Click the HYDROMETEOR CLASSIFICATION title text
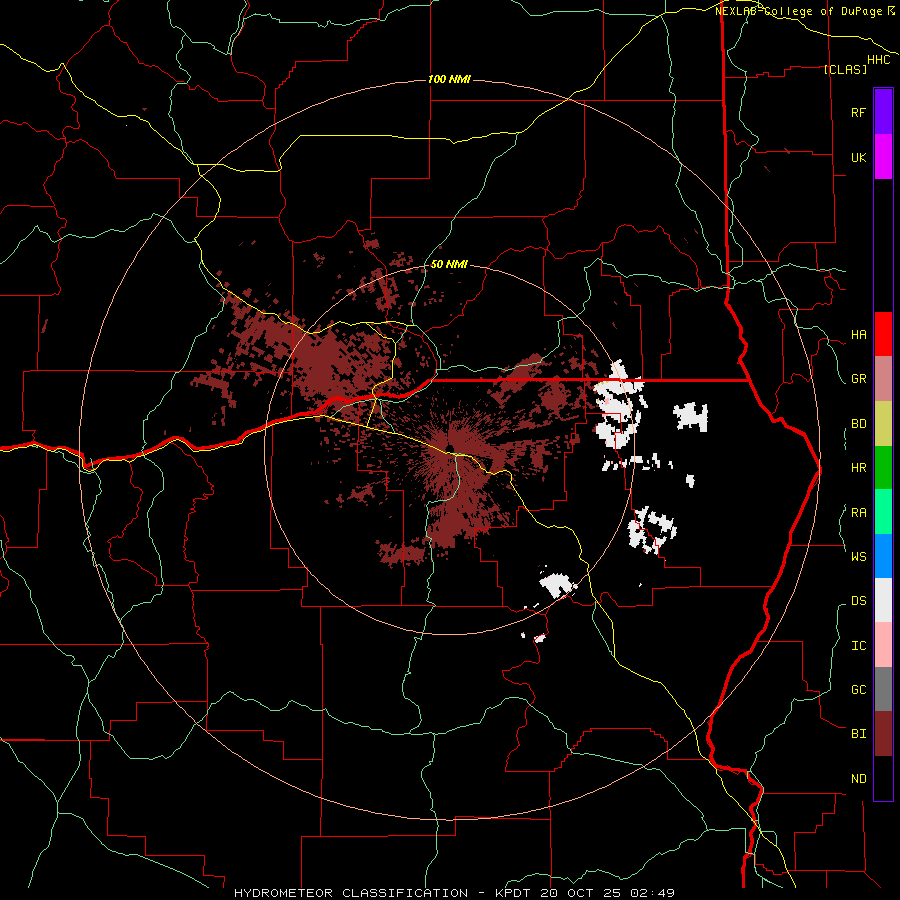This screenshot has width=900, height=900. tap(351, 893)
